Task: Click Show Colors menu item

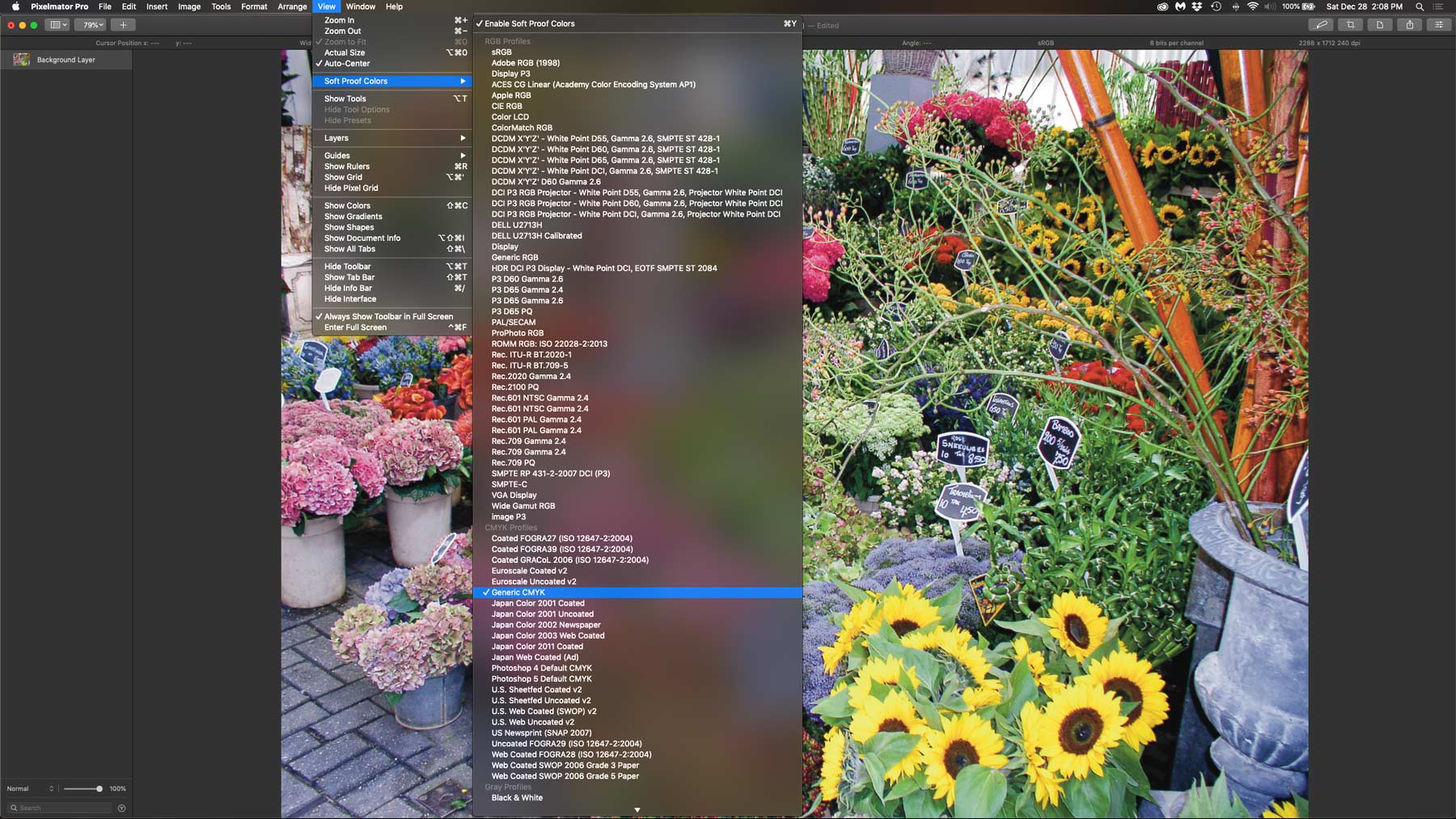Action: [392, 205]
